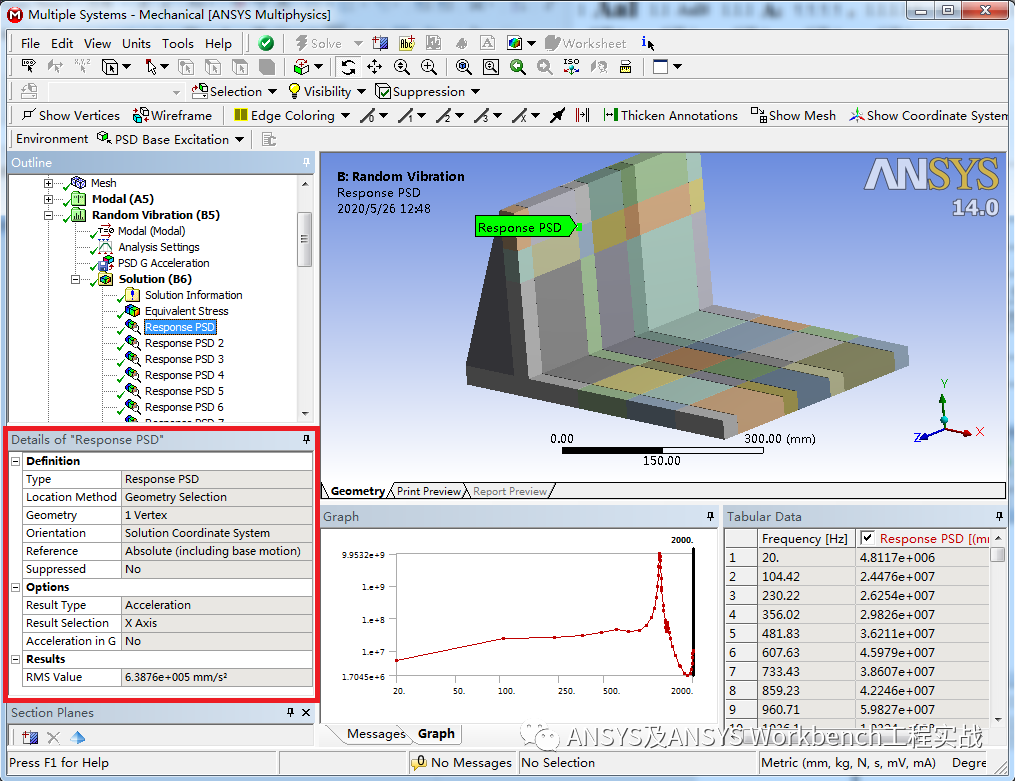The width and height of the screenshot is (1015, 781).
Task: Click the Equivalent Stress result icon
Action: (x=133, y=311)
